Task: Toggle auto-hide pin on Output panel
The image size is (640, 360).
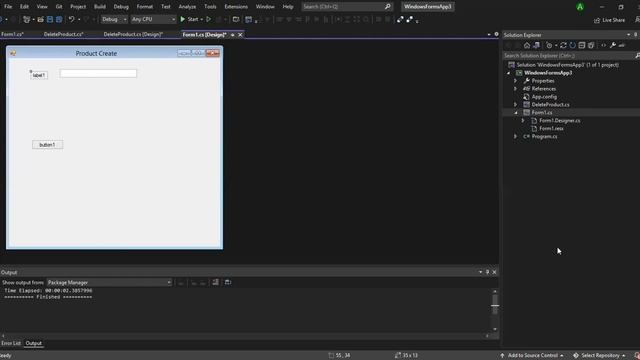Action: (487, 272)
